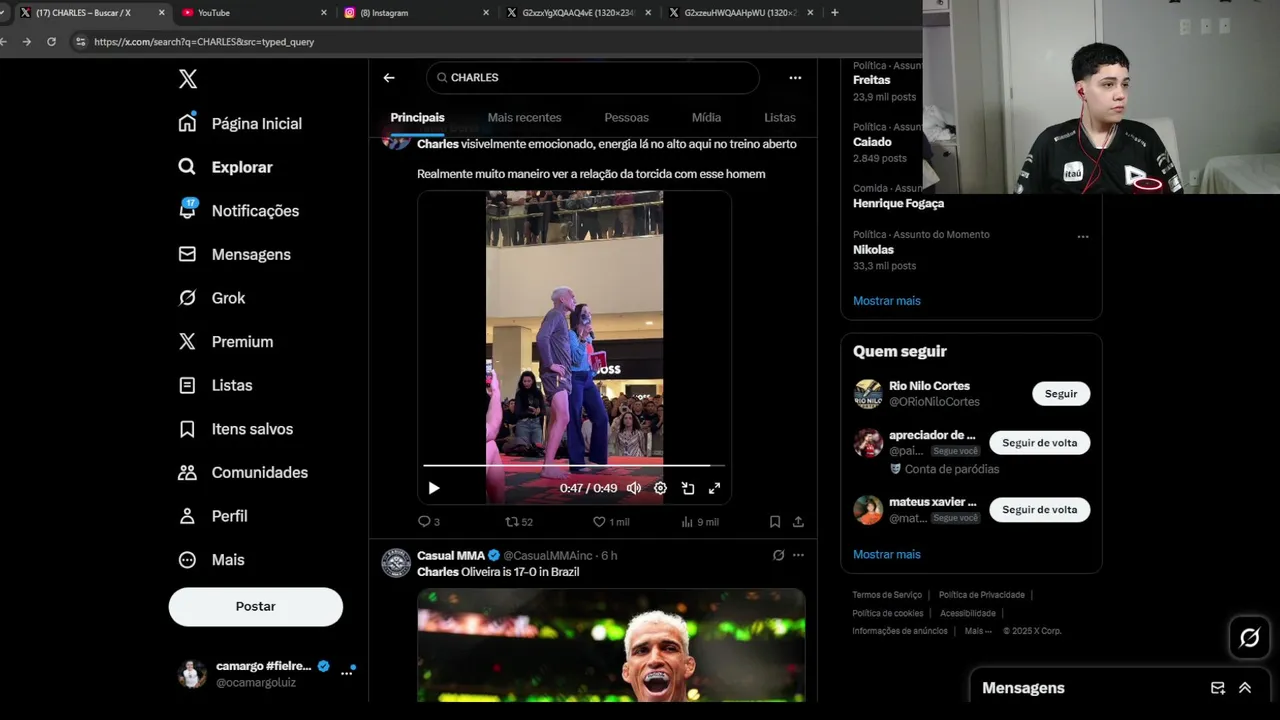Open Casual MMA profile name
The width and height of the screenshot is (1280, 720).
coord(451,555)
